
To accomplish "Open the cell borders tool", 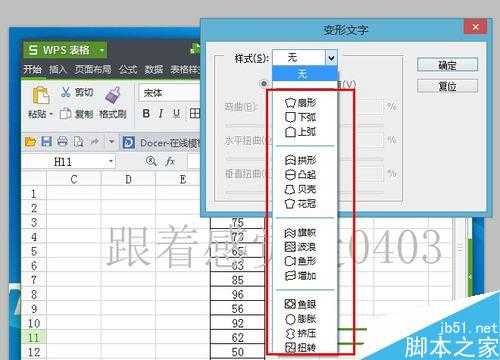I will (195, 114).
